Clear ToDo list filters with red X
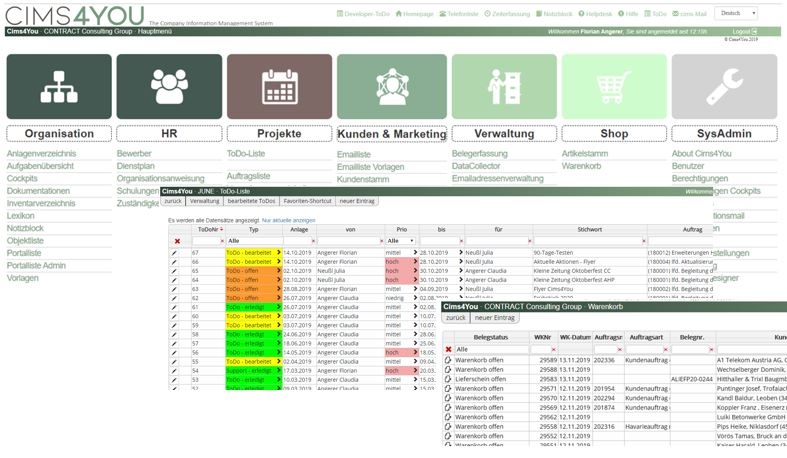 point(177,241)
